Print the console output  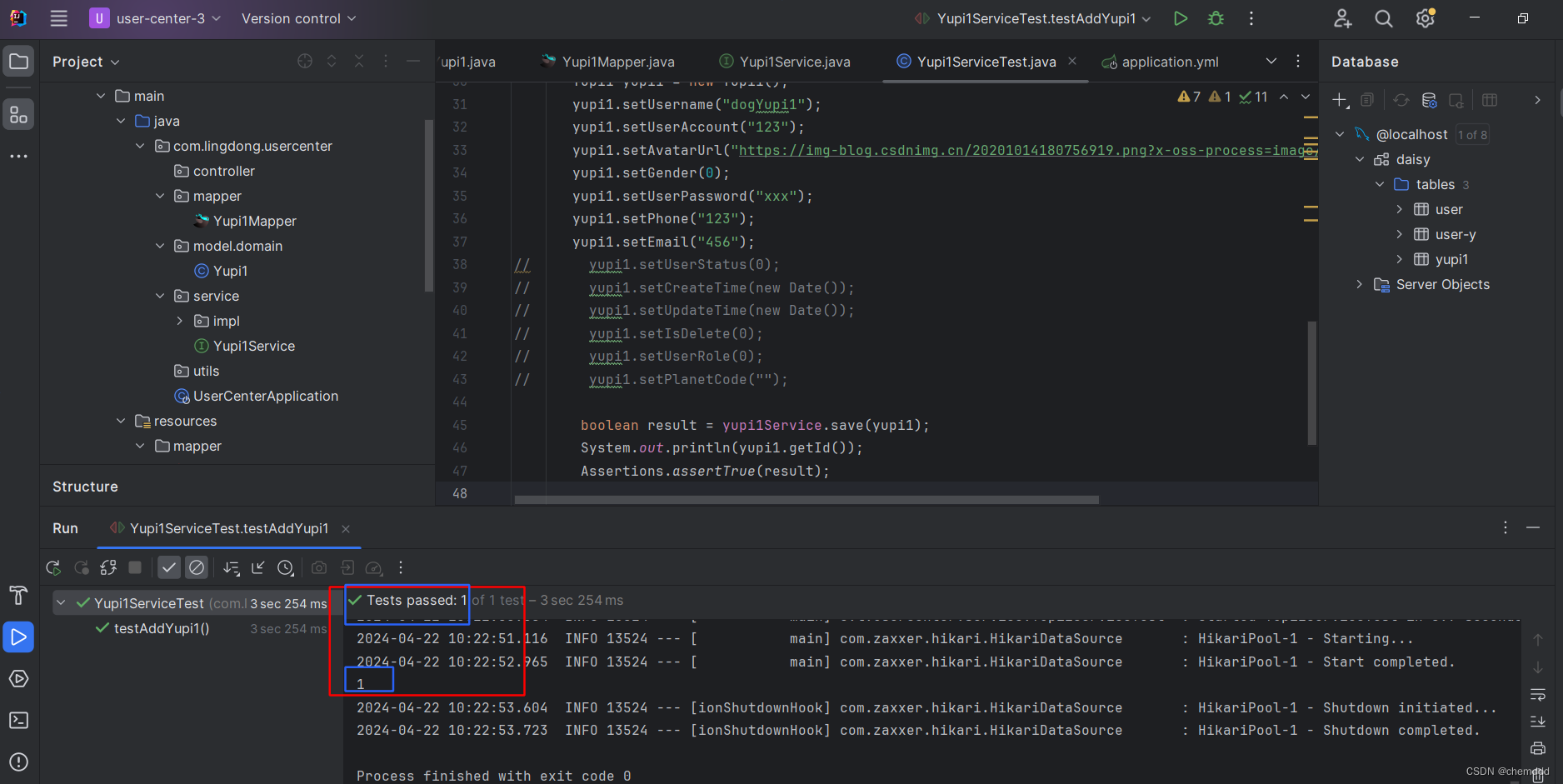coord(1538,747)
